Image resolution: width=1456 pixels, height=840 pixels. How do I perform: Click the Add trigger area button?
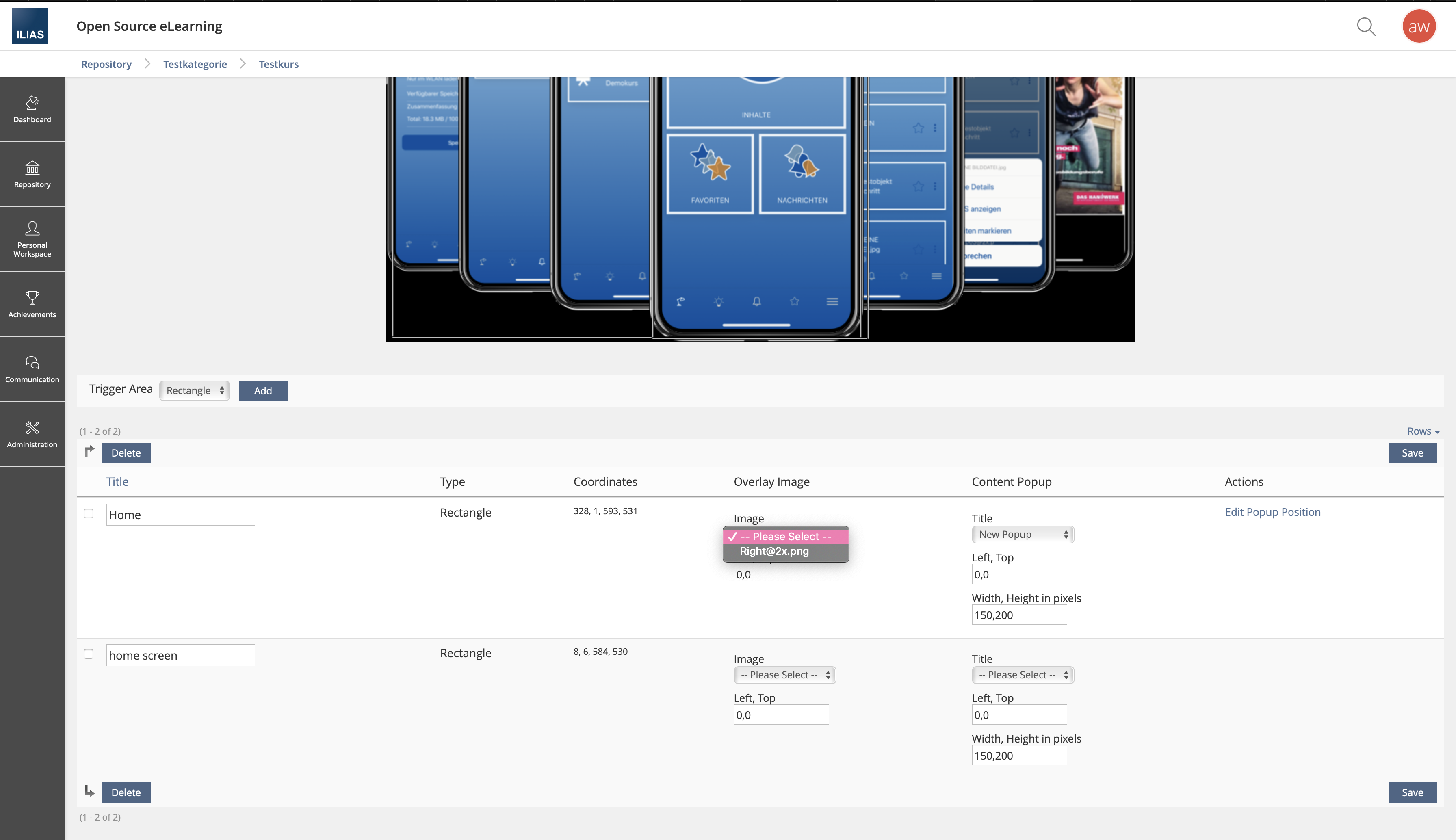tap(262, 391)
